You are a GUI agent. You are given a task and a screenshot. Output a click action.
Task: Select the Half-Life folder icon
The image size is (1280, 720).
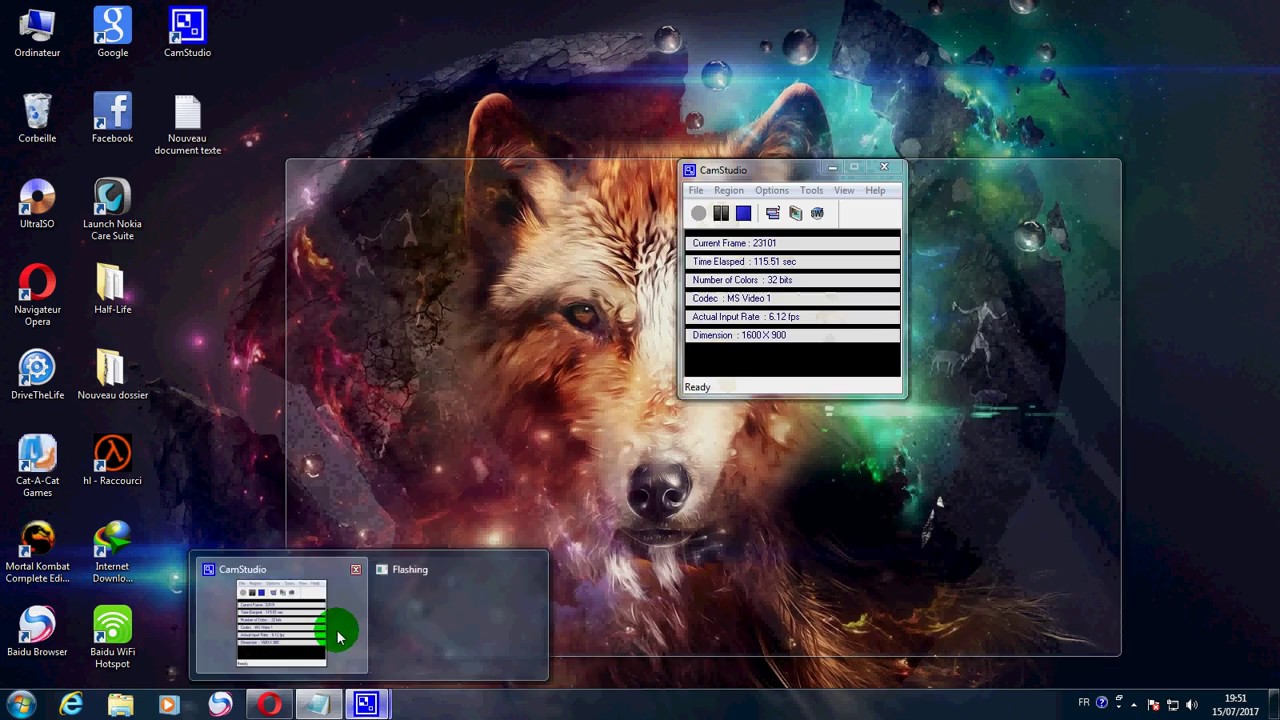(x=112, y=289)
